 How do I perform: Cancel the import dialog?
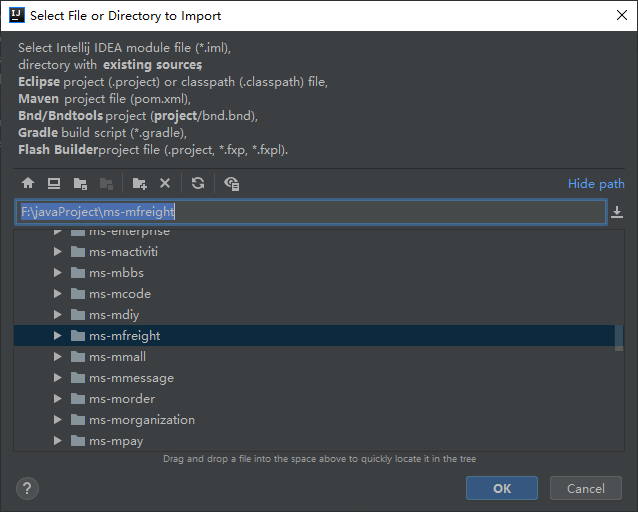coord(586,488)
